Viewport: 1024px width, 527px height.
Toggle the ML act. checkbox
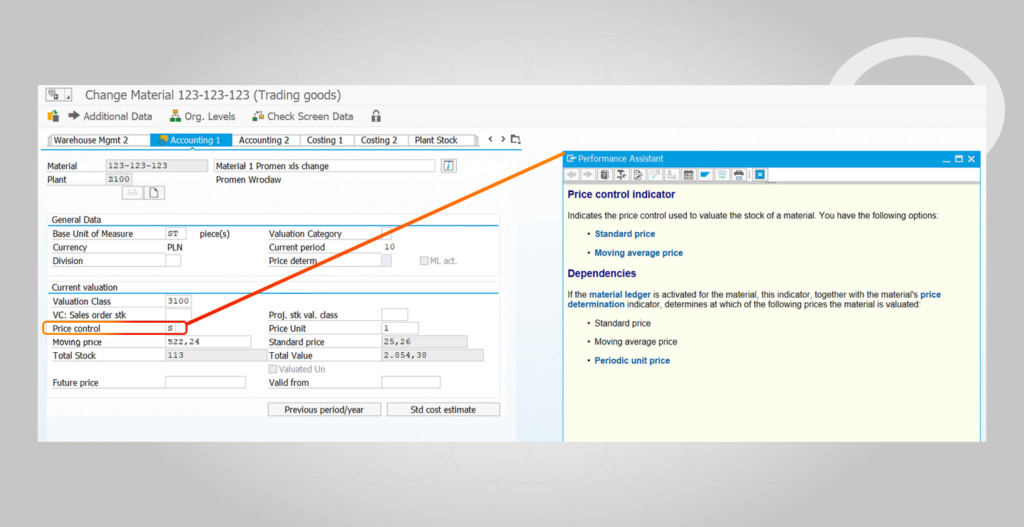coord(424,261)
